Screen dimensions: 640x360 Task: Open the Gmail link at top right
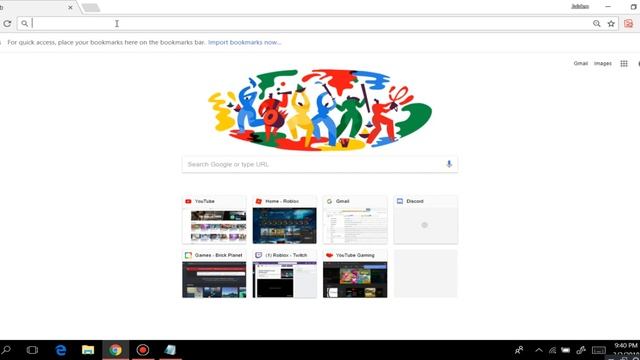[x=580, y=63]
